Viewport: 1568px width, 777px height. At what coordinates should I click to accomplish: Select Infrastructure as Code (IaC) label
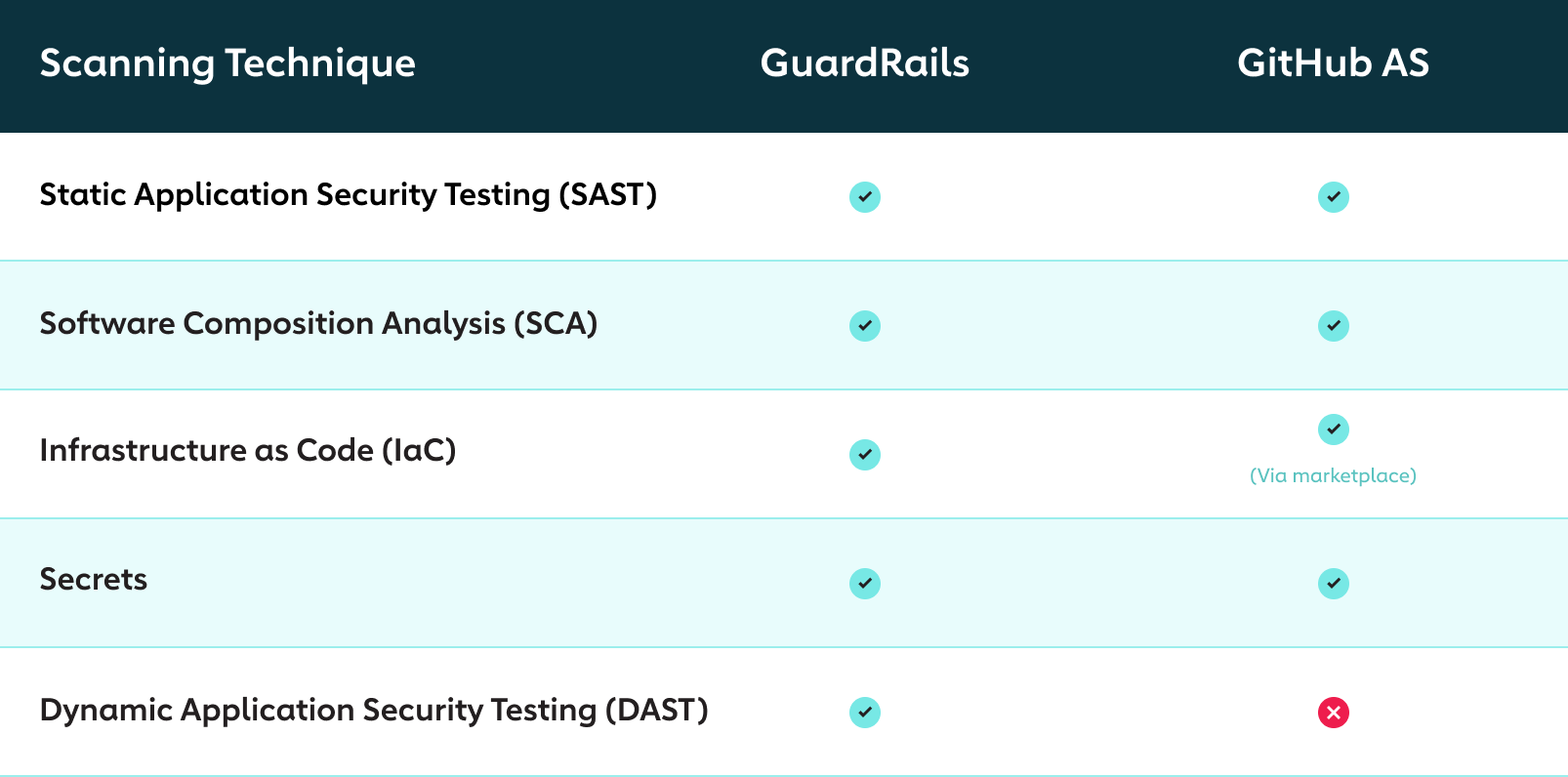248,451
